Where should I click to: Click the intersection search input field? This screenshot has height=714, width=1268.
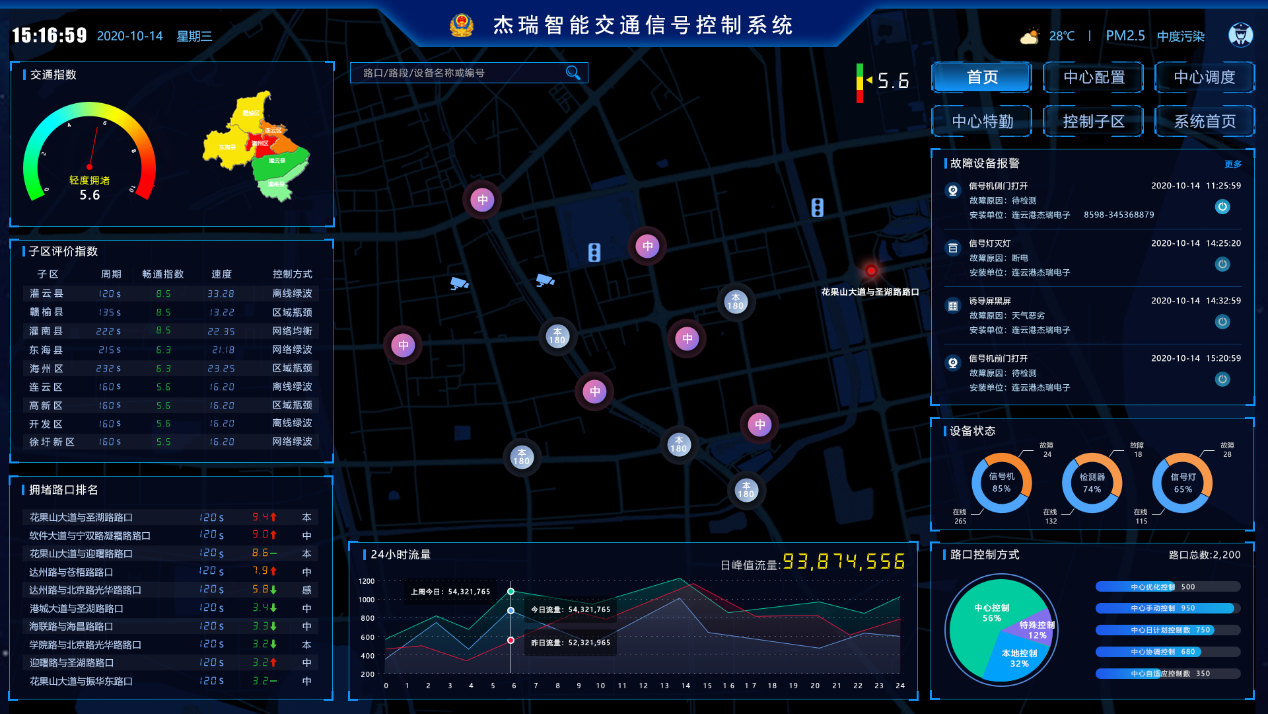(460, 73)
